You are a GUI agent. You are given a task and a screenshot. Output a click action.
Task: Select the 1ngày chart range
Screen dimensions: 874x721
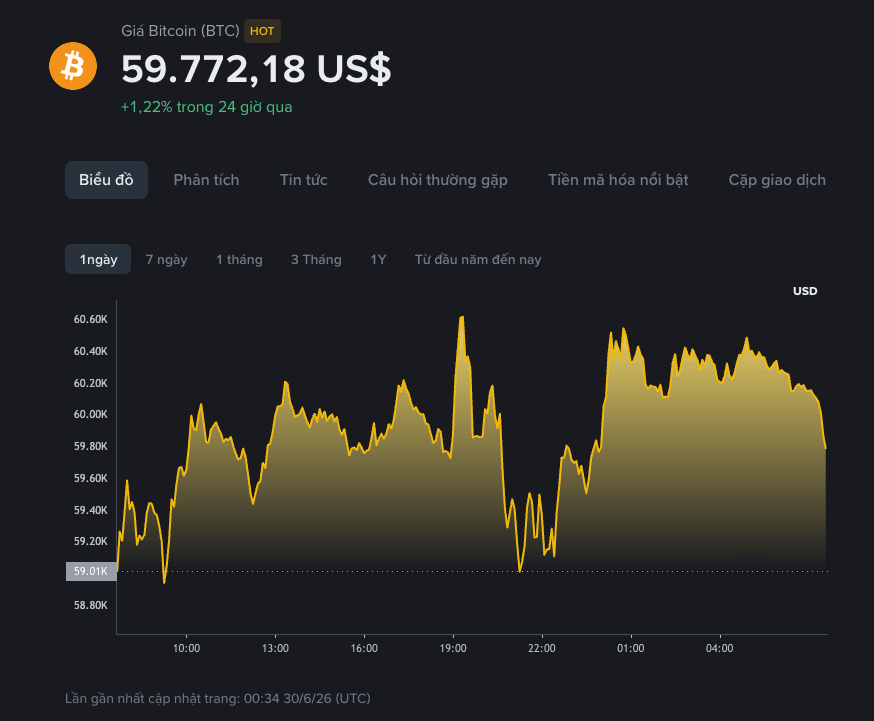pyautogui.click(x=98, y=259)
